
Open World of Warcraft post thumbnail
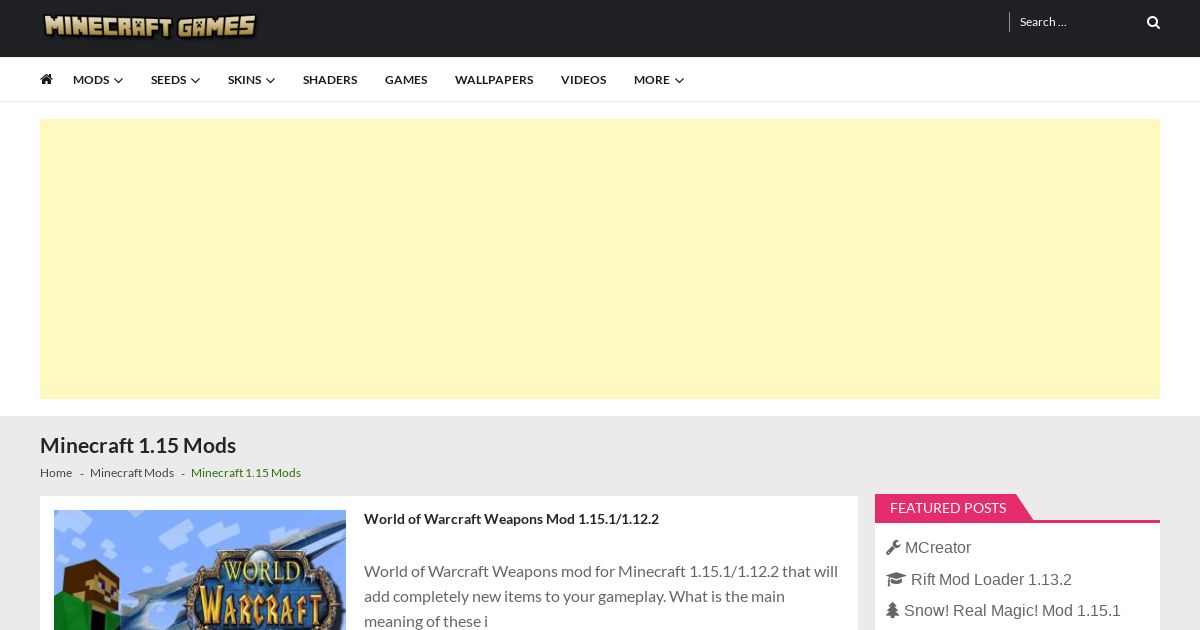coord(200,570)
